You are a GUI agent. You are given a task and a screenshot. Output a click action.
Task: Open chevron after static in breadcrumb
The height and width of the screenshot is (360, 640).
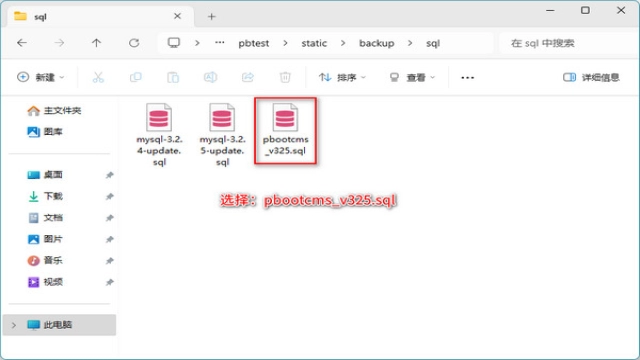click(342, 43)
